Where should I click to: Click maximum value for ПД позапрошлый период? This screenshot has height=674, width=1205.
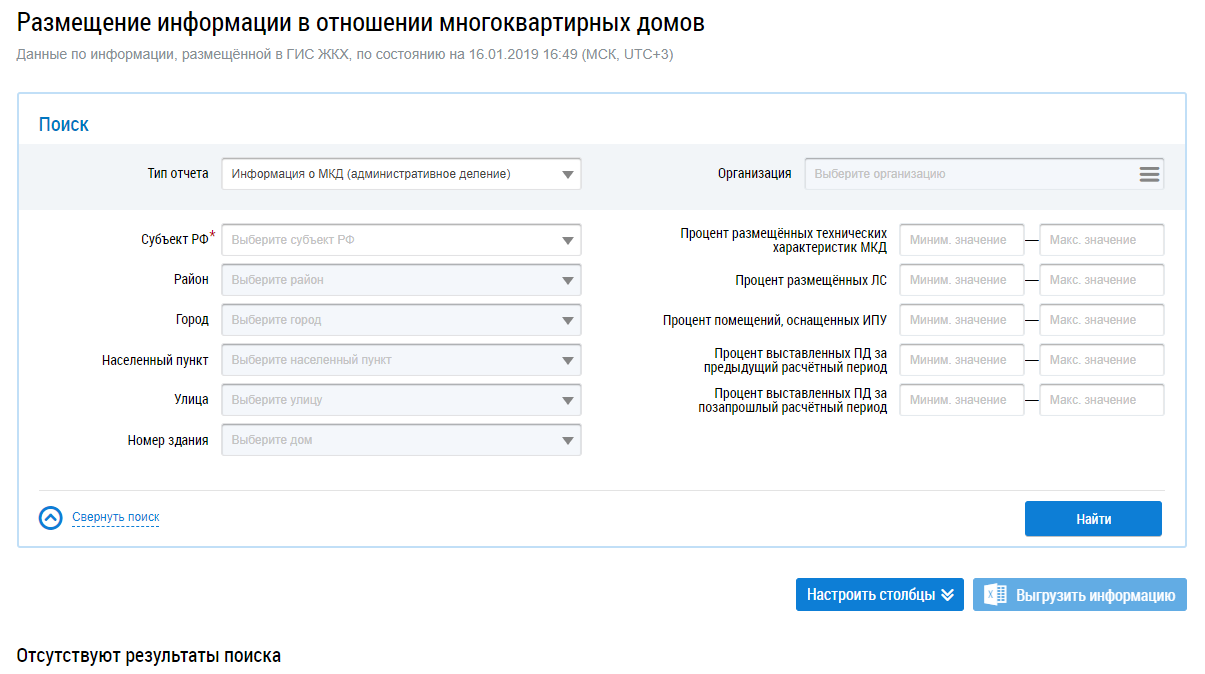click(1101, 400)
